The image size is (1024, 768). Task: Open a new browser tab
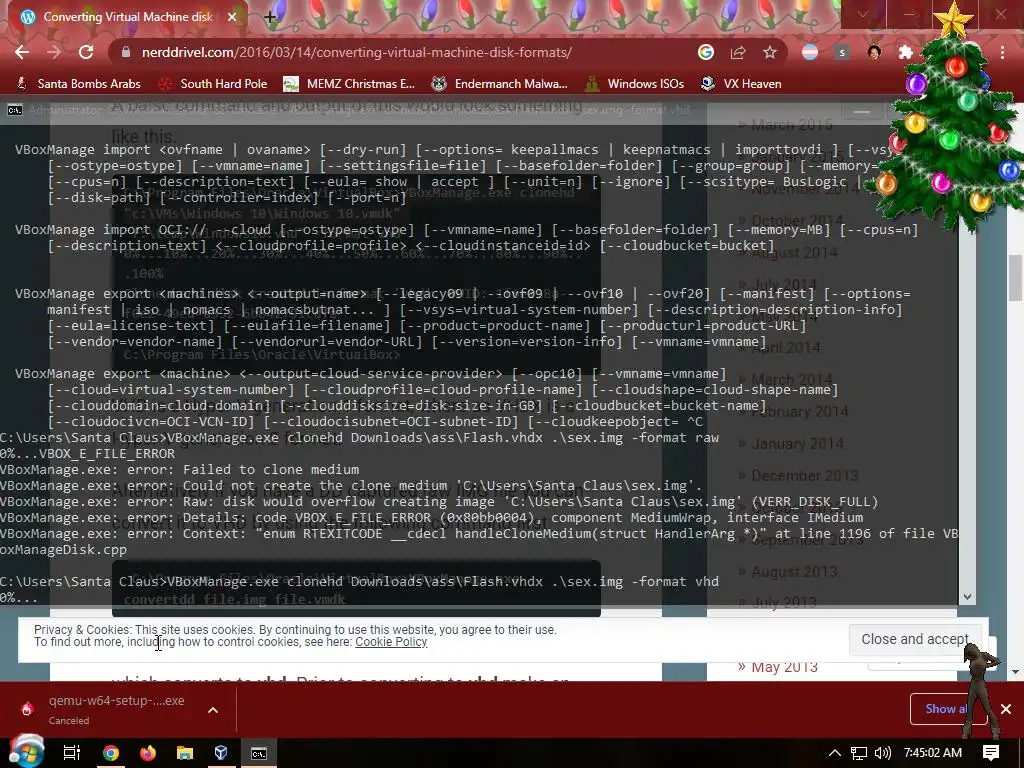coord(270,18)
